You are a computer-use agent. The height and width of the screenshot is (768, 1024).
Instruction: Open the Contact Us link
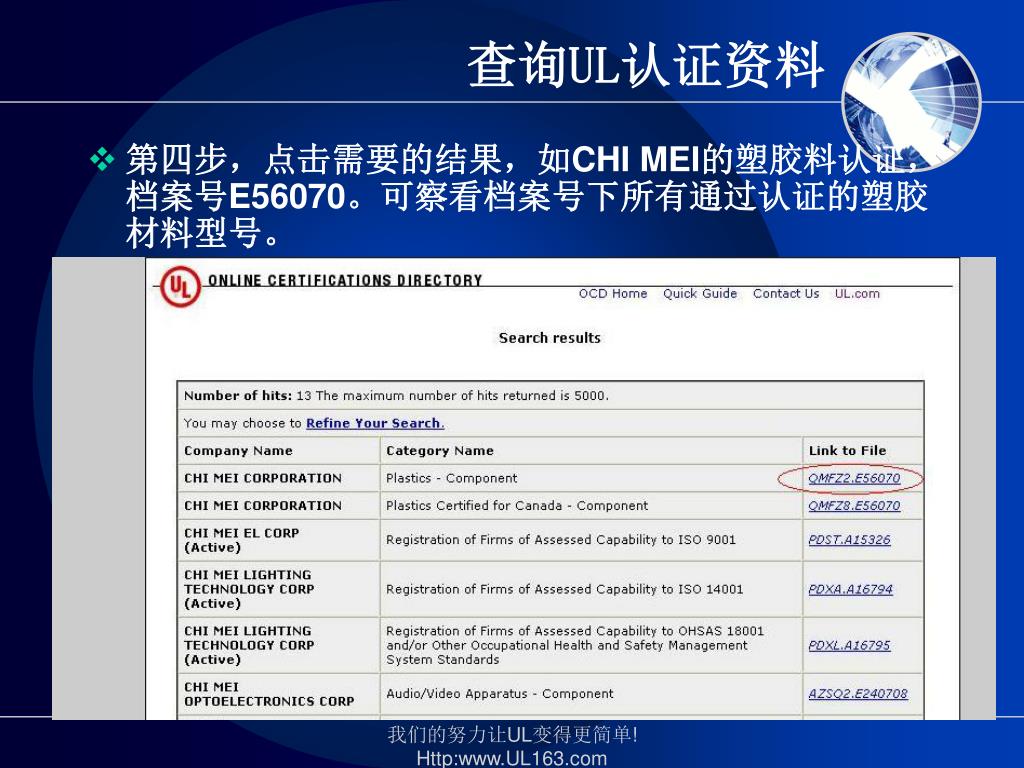pos(786,293)
